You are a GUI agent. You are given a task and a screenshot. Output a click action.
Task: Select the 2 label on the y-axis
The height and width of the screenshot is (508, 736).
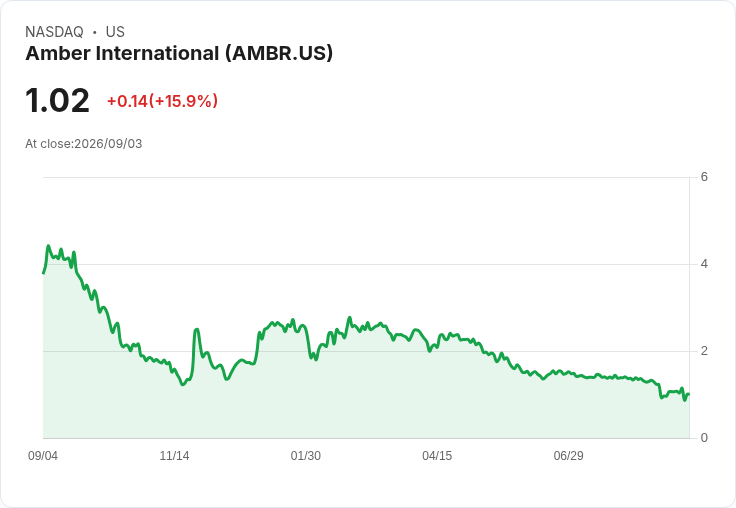(x=704, y=351)
